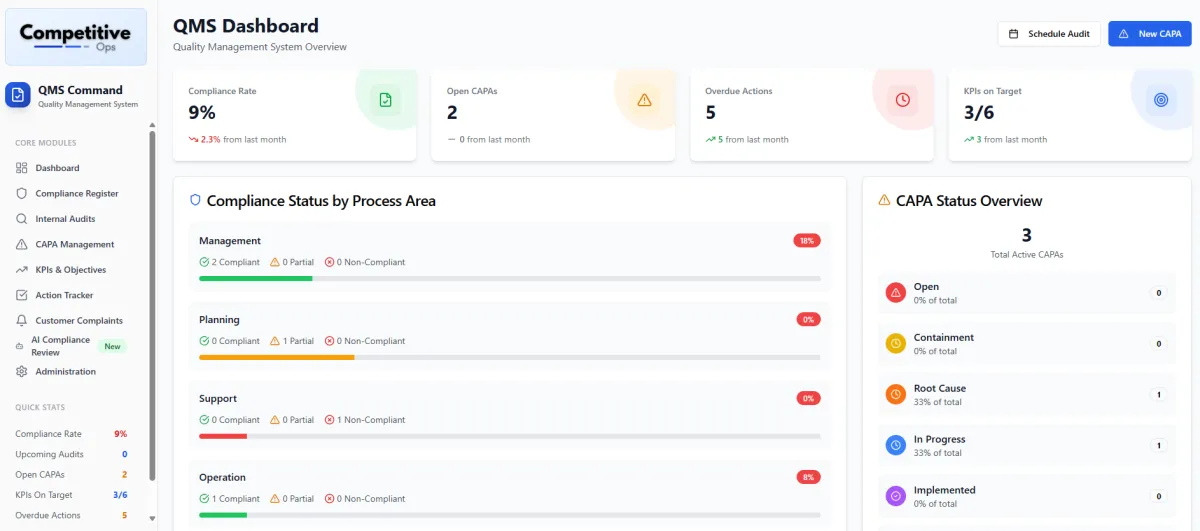Click the Management compliance progress bar
Viewport: 1200px width, 531px height.
point(510,278)
